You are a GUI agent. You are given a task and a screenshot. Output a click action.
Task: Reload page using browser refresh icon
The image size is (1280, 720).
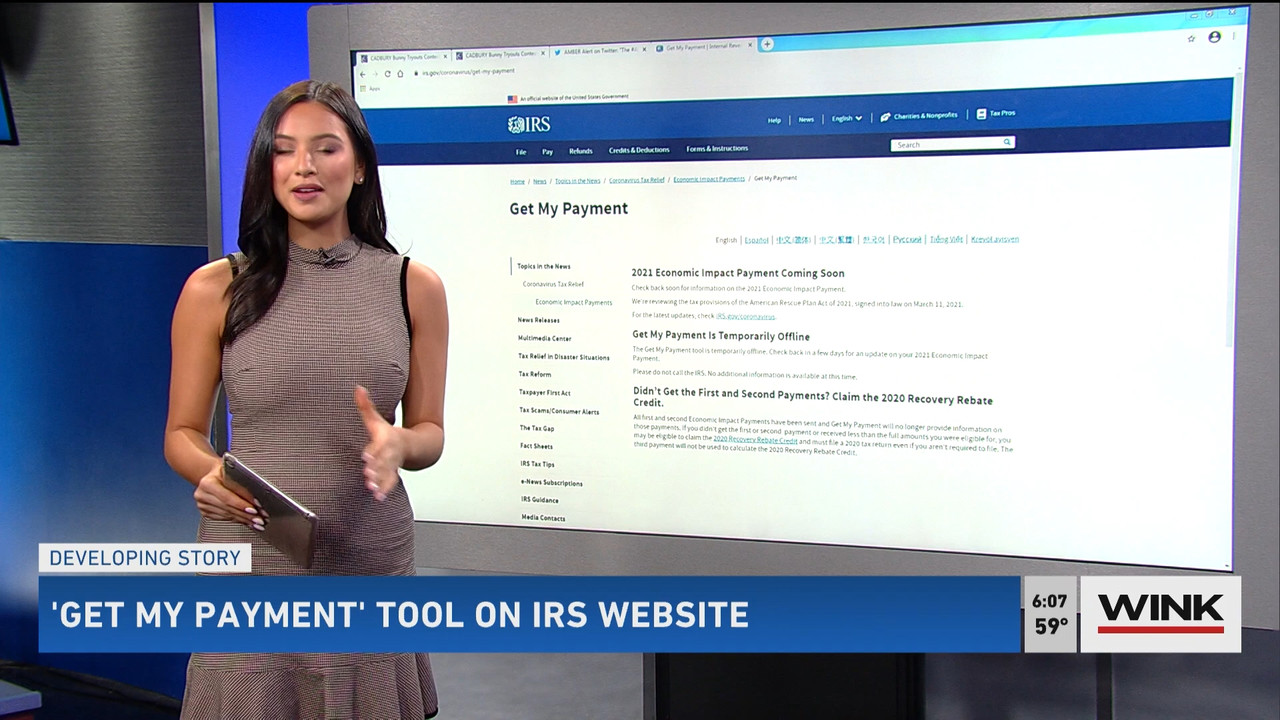tap(388, 74)
